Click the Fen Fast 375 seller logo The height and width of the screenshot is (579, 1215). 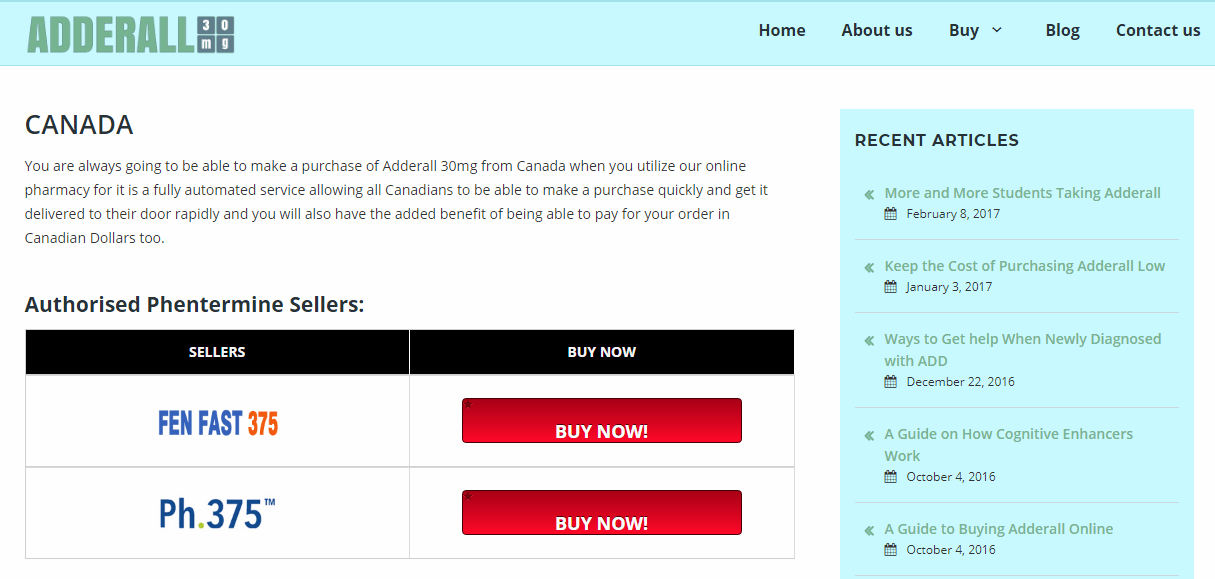[218, 423]
